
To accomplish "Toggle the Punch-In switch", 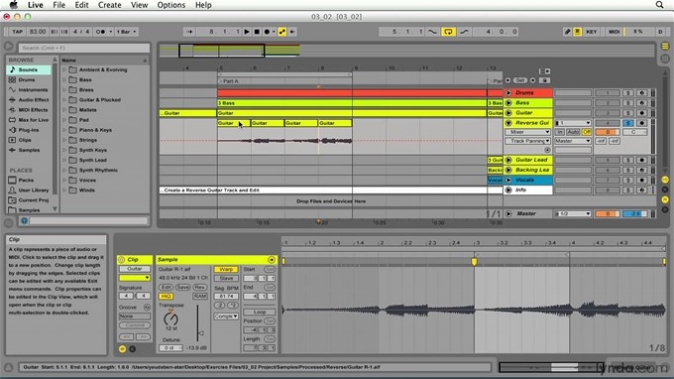I will point(432,32).
